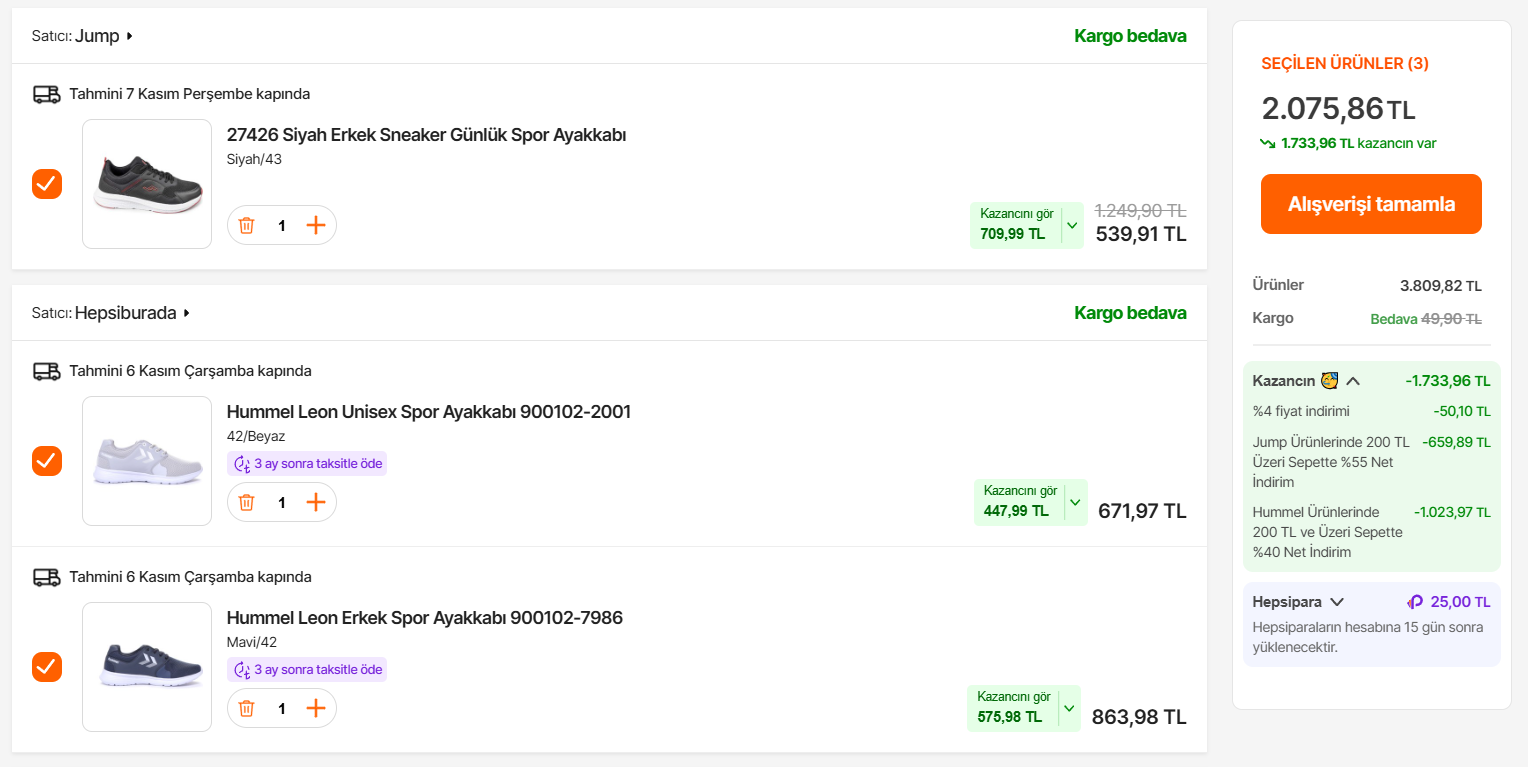Image resolution: width=1528 pixels, height=767 pixels.
Task: Uncheck the Jump Siyah sneaker checkbox
Action: click(47, 184)
